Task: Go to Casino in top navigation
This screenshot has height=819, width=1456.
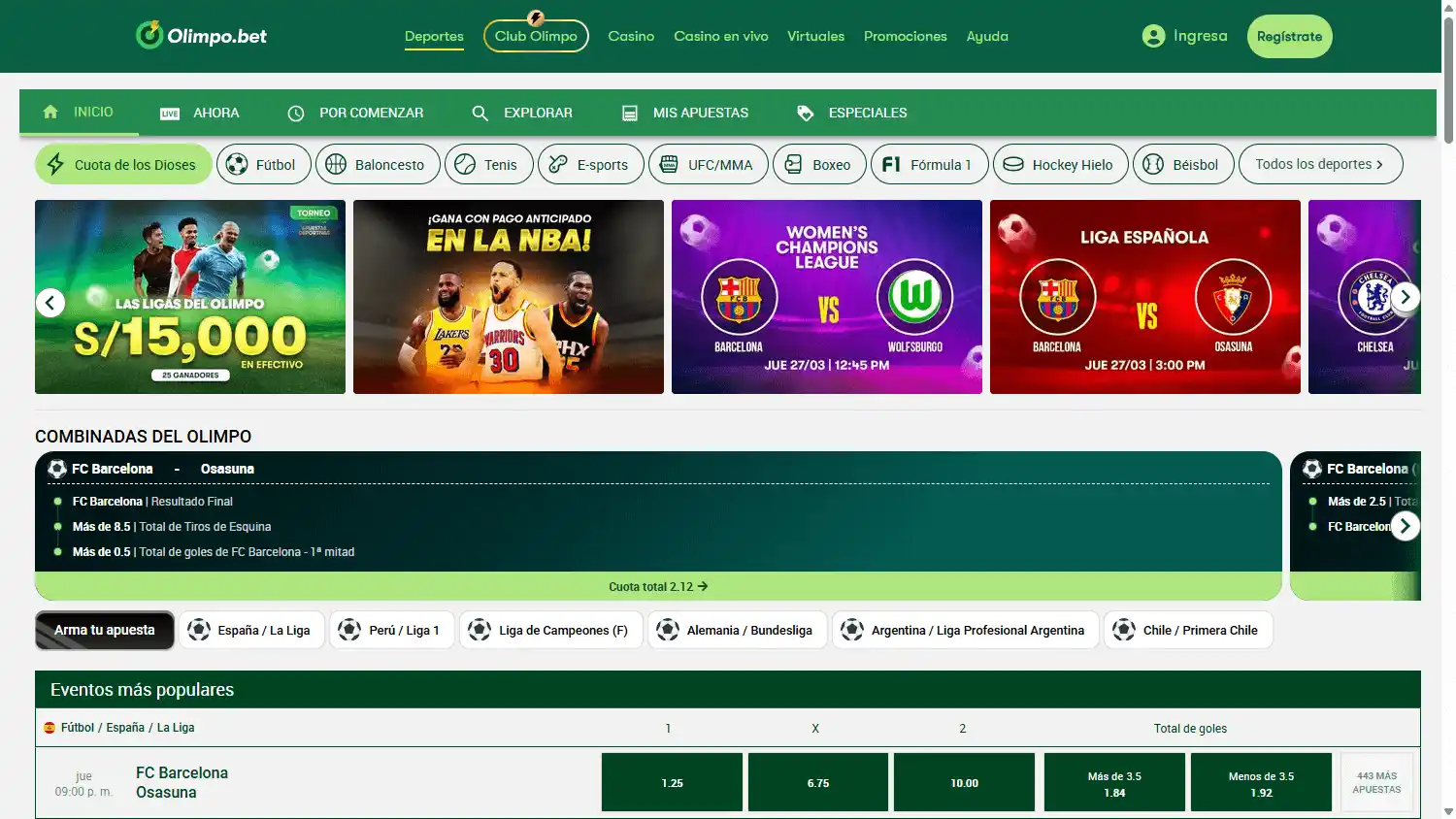Action: (x=631, y=36)
